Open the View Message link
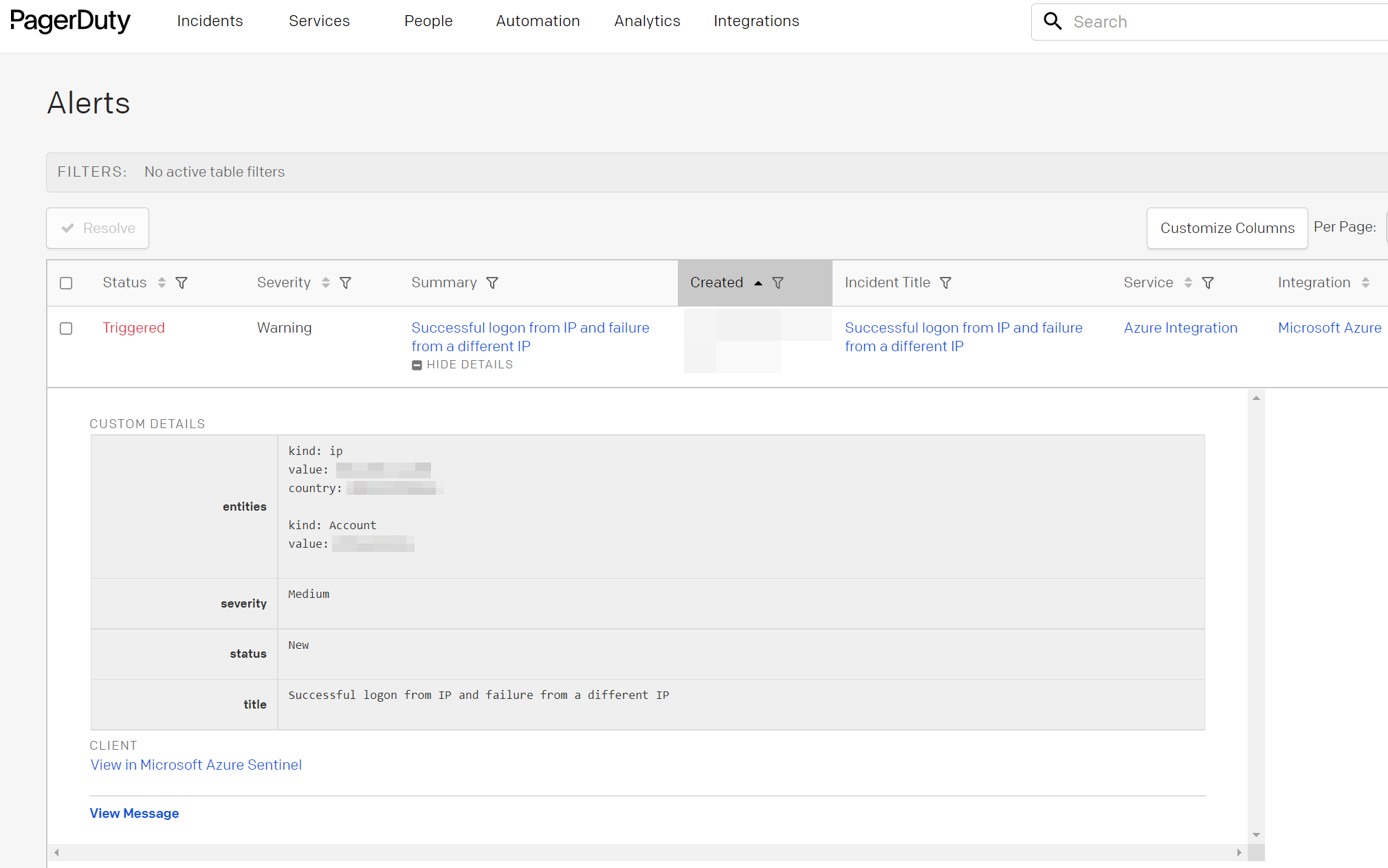This screenshot has width=1388, height=868. [134, 813]
